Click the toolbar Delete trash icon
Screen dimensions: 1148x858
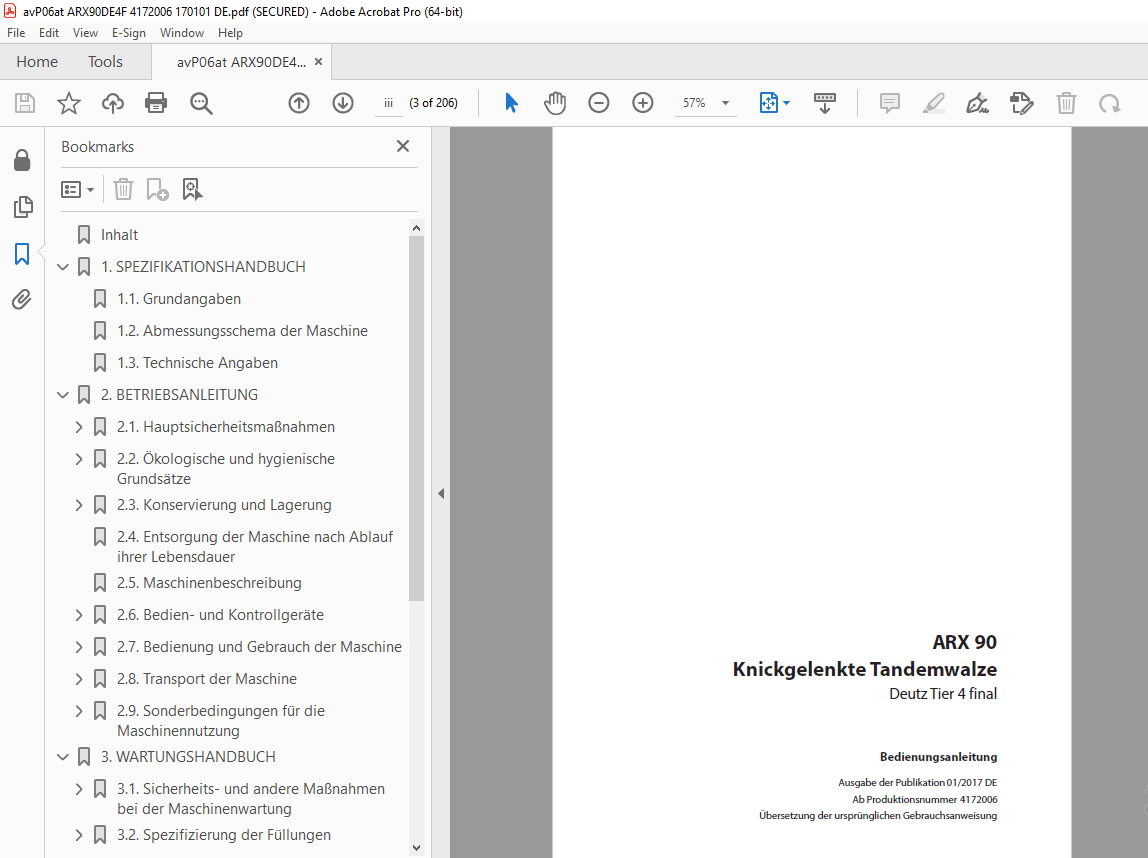tap(1066, 103)
